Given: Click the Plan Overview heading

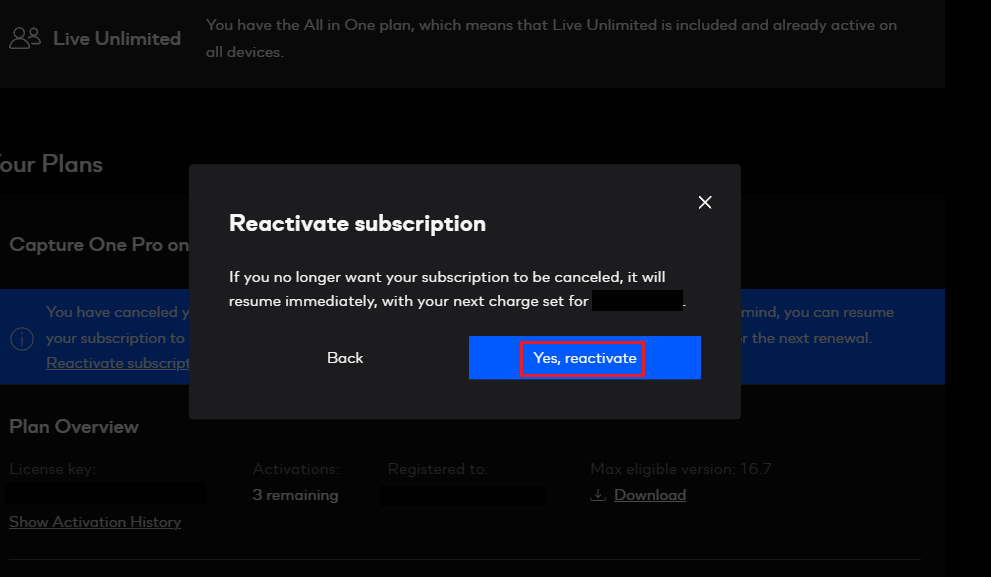Looking at the screenshot, I should coord(74,427).
